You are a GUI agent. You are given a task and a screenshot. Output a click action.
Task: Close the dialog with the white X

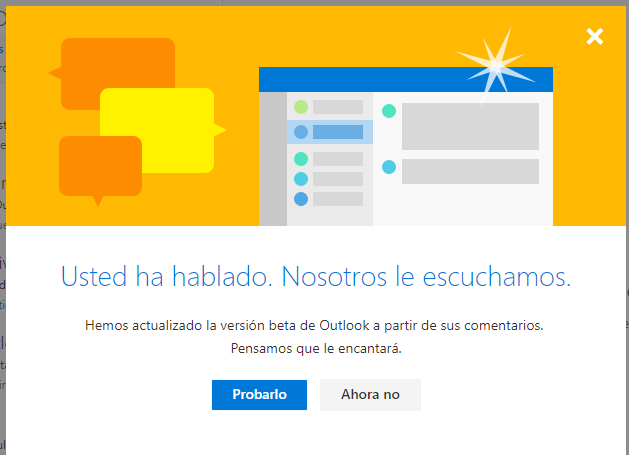(x=595, y=37)
